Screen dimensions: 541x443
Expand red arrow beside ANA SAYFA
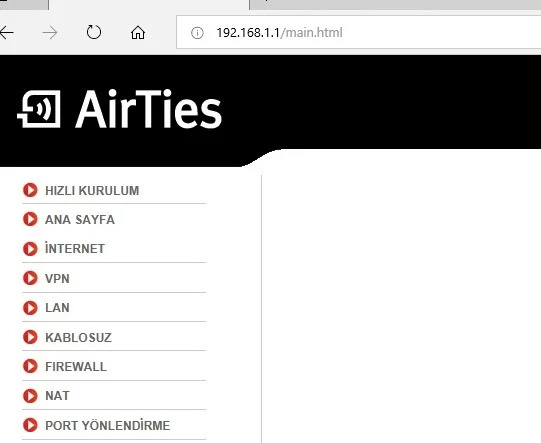pyautogui.click(x=30, y=219)
